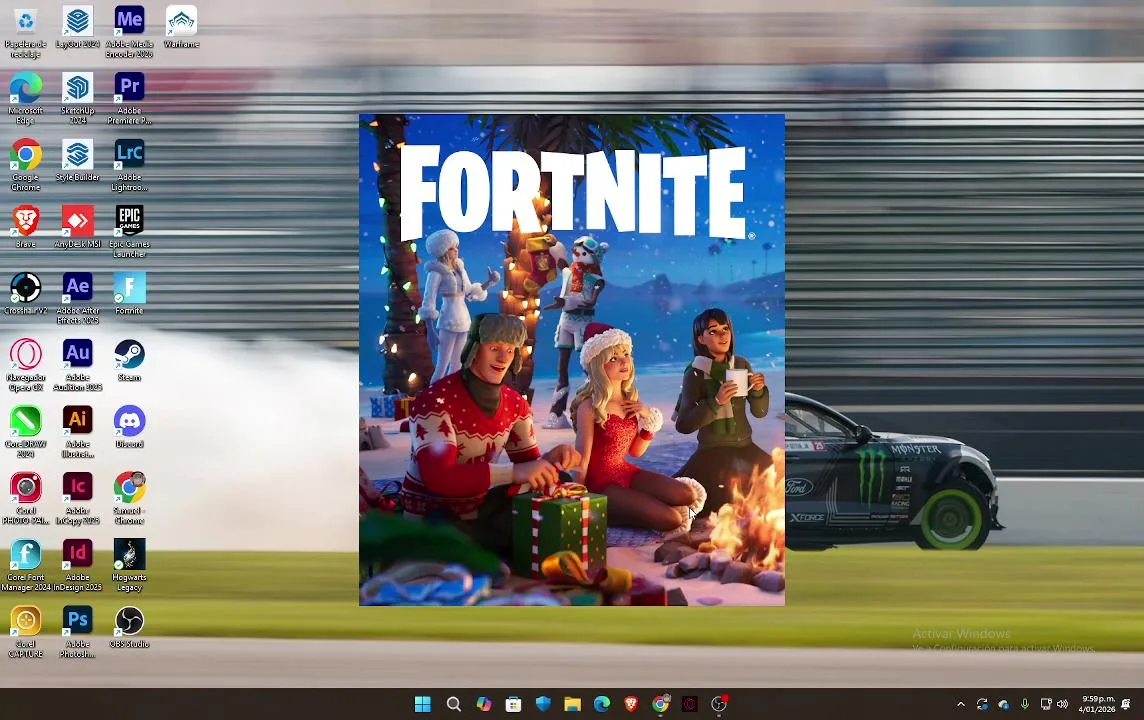This screenshot has width=1144, height=720.
Task: Select CorelDRAW 2024 desktop icon
Action: coord(26,432)
